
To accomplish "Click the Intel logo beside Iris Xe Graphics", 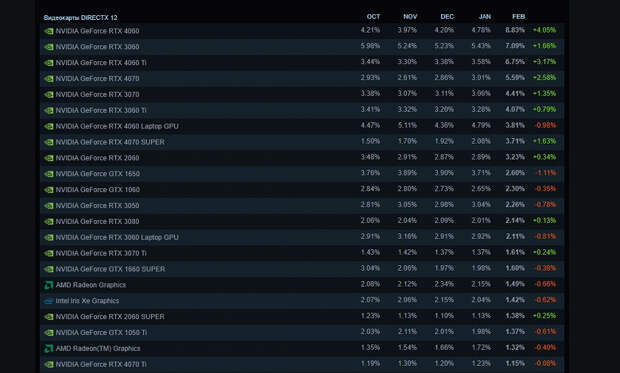I will (49, 301).
